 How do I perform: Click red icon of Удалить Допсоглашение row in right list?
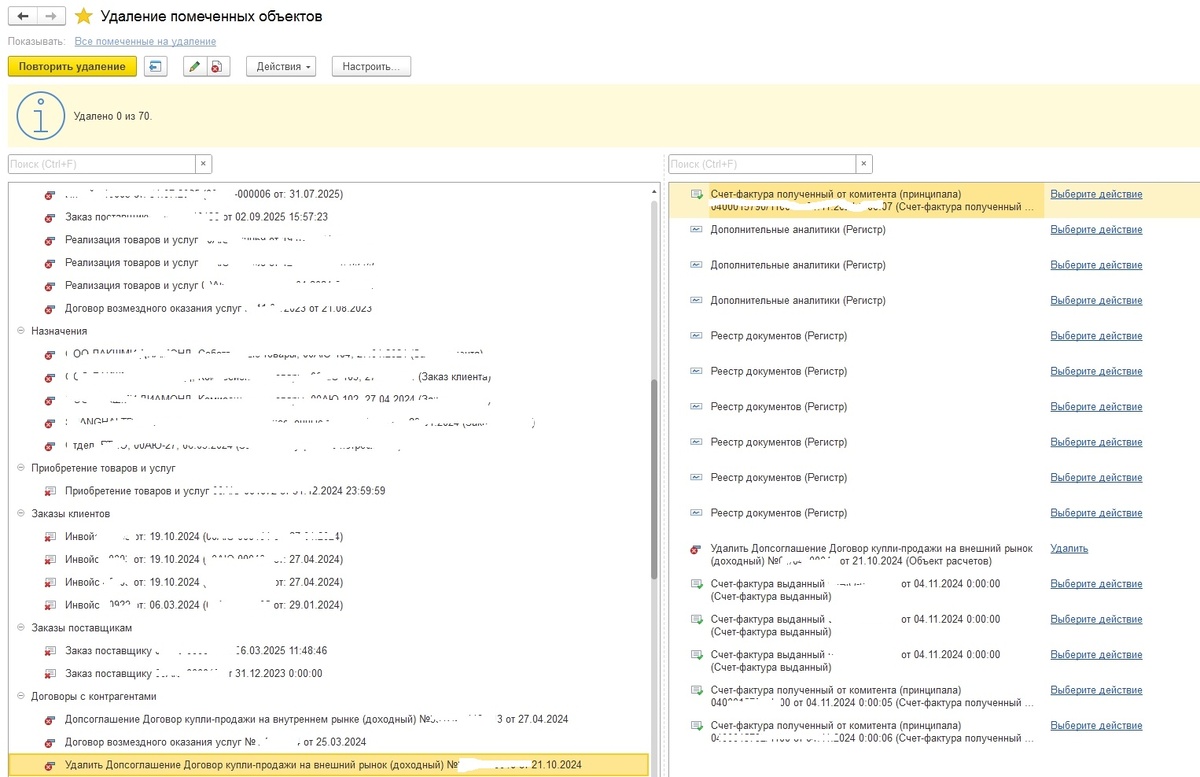(697, 549)
